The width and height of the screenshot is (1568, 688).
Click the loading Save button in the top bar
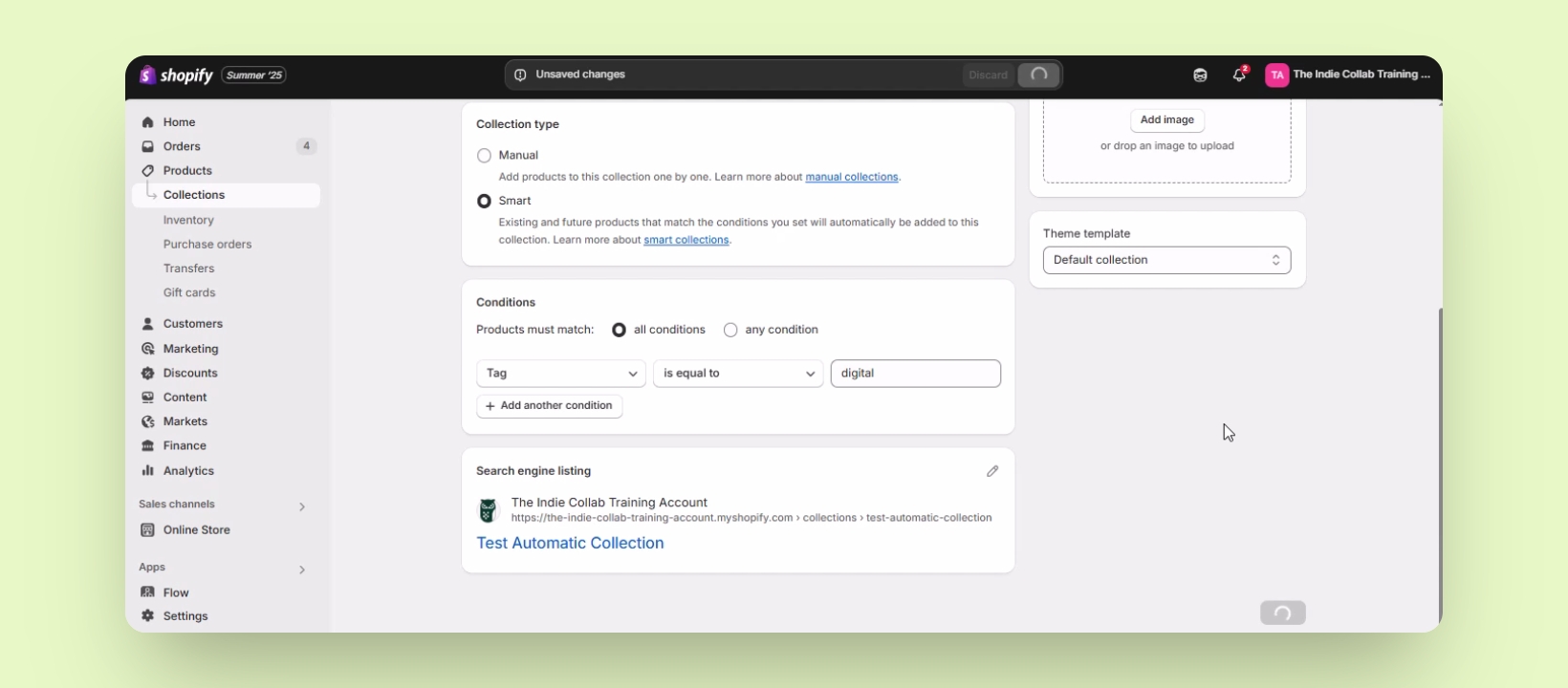pyautogui.click(x=1039, y=75)
